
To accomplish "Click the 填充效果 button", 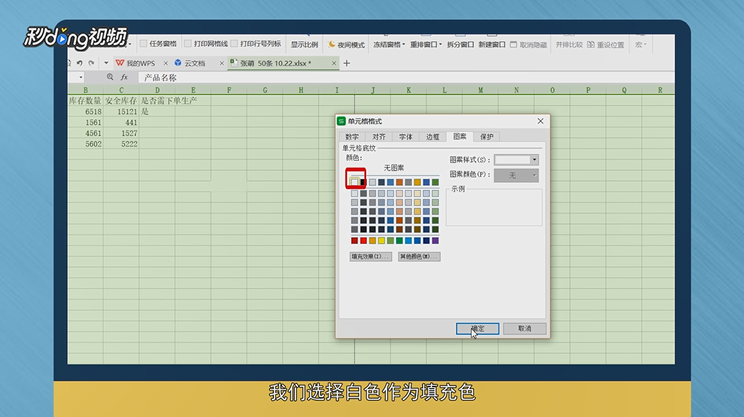I will [371, 257].
